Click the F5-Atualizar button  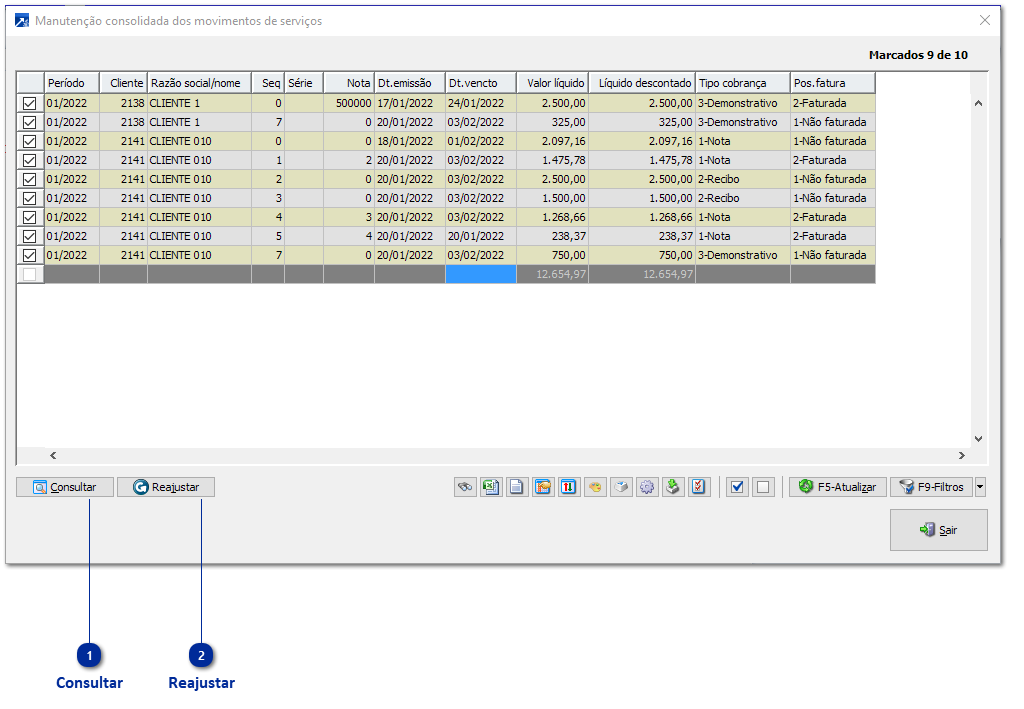(838, 487)
